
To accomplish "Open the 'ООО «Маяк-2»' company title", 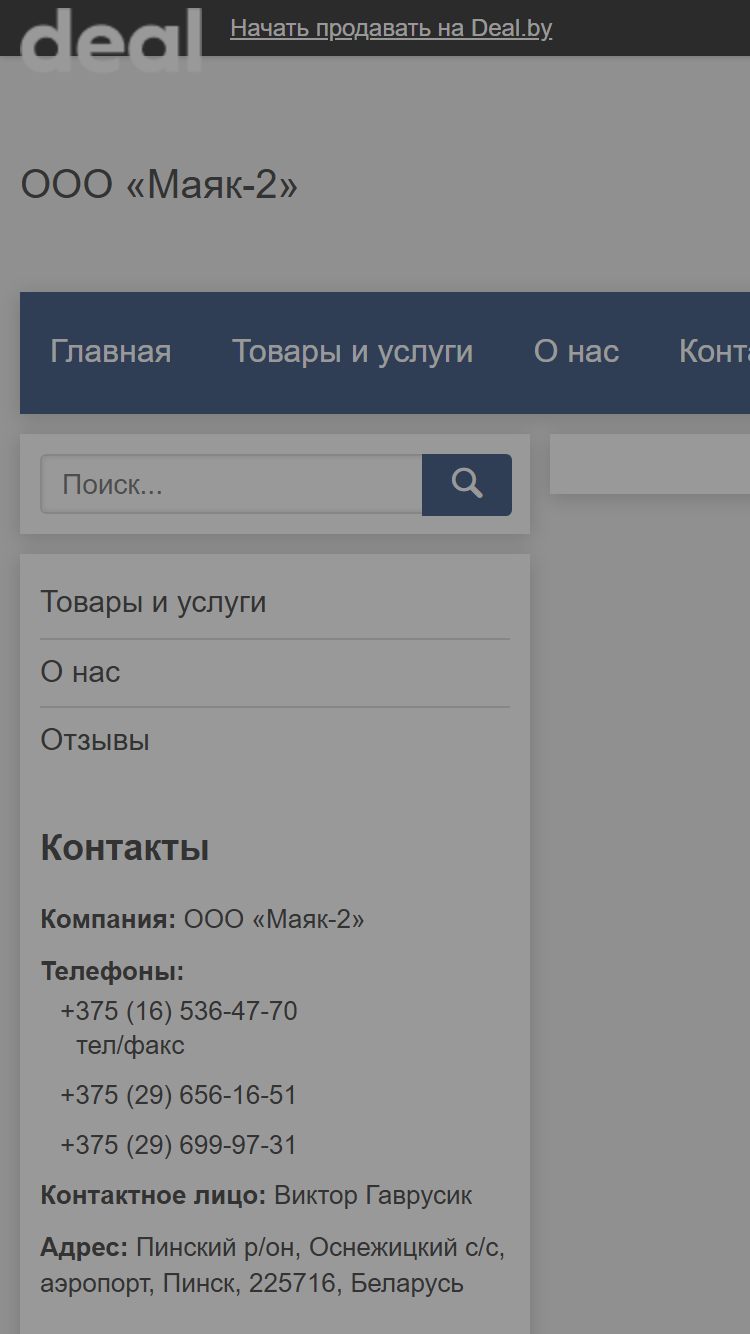I will pyautogui.click(x=159, y=185).
